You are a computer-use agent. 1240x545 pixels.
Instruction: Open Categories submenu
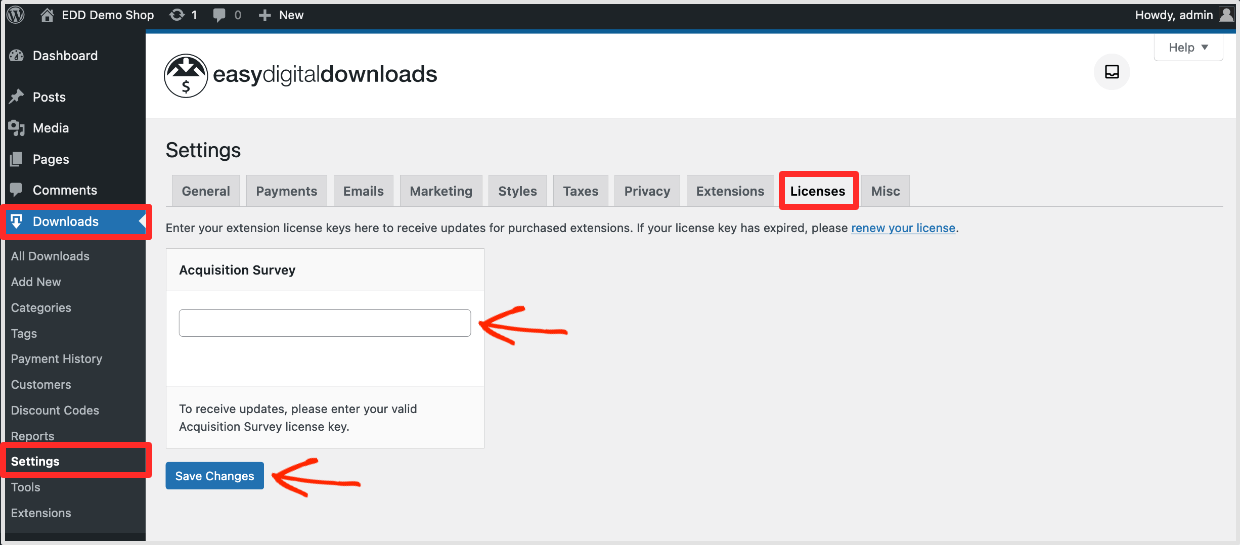(41, 308)
